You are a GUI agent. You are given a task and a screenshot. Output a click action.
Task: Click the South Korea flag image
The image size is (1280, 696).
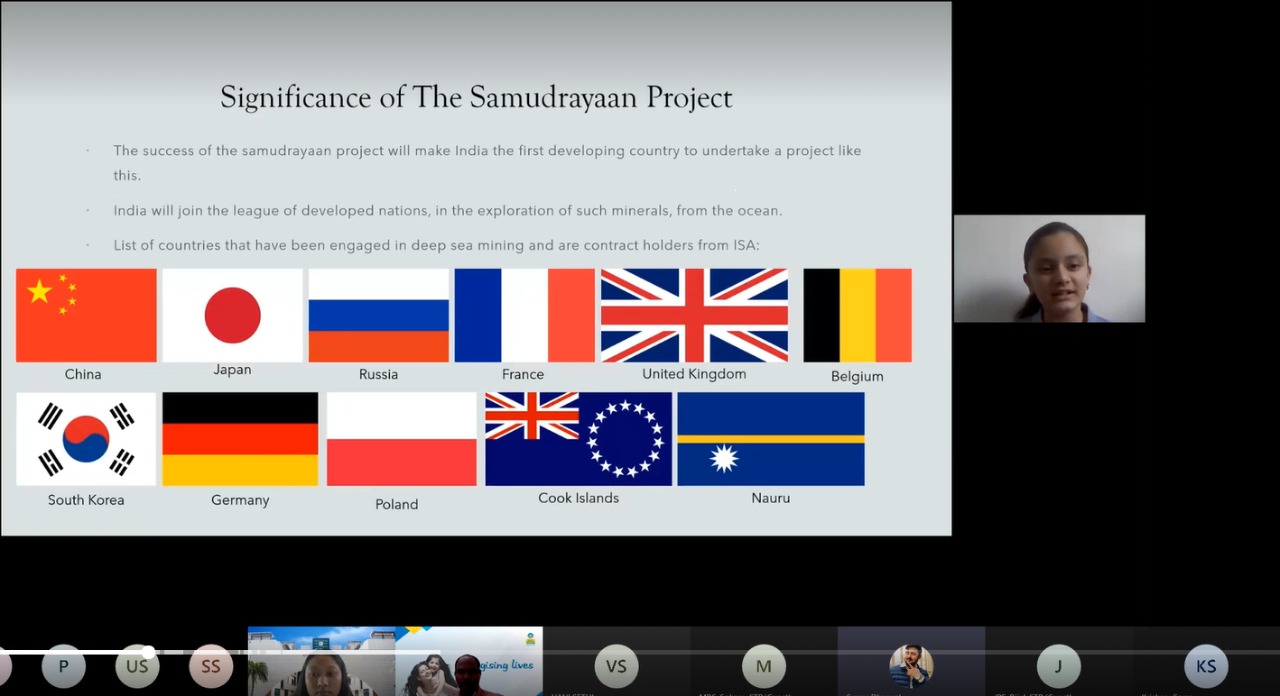coord(86,439)
